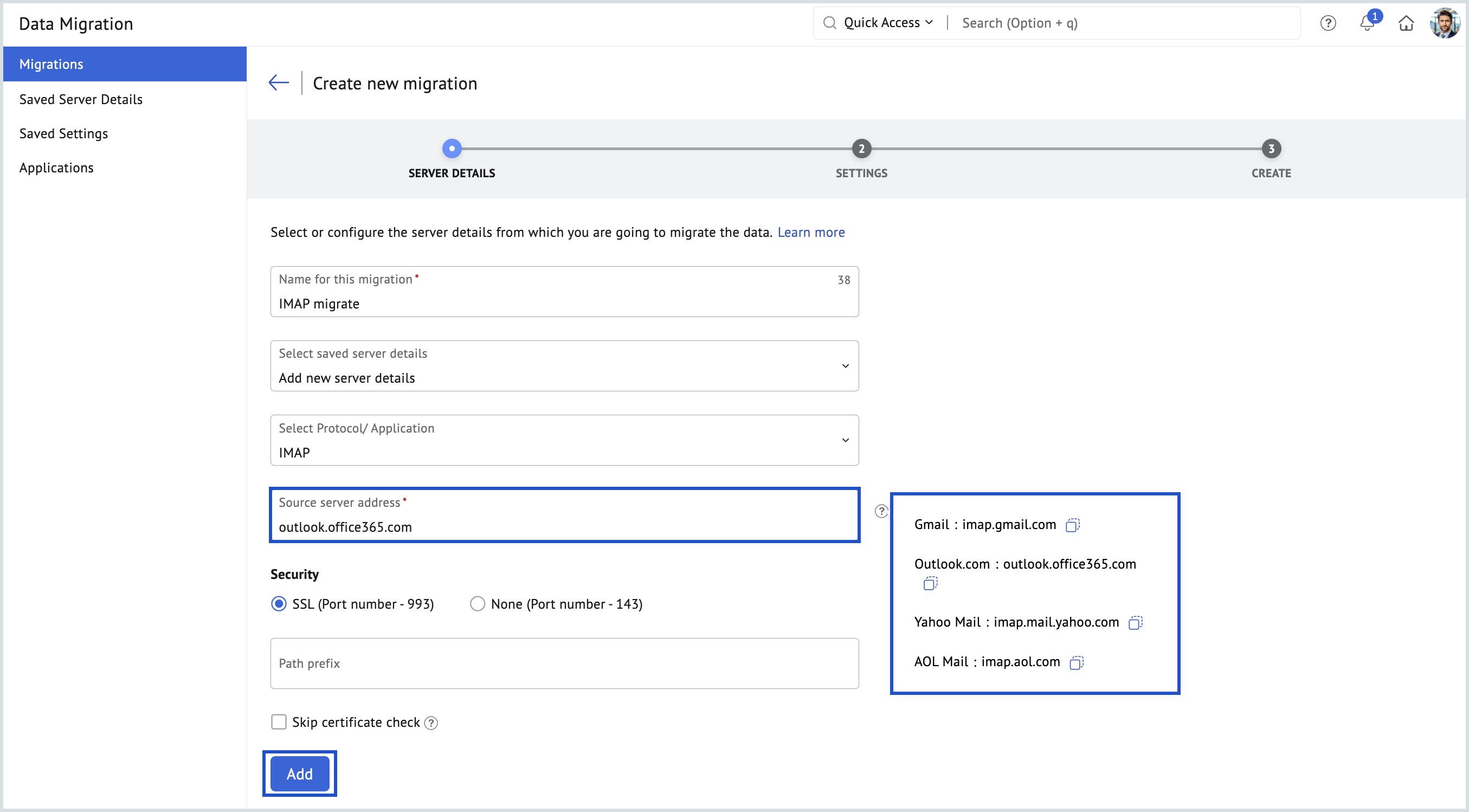
Task: Enable Skip certificate check
Action: pos(278,722)
